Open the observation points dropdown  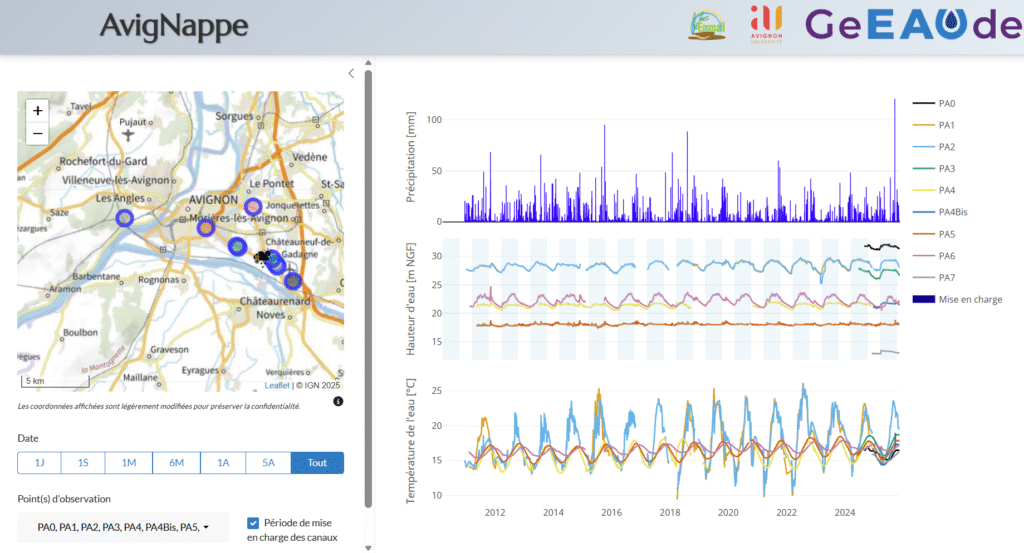123,527
